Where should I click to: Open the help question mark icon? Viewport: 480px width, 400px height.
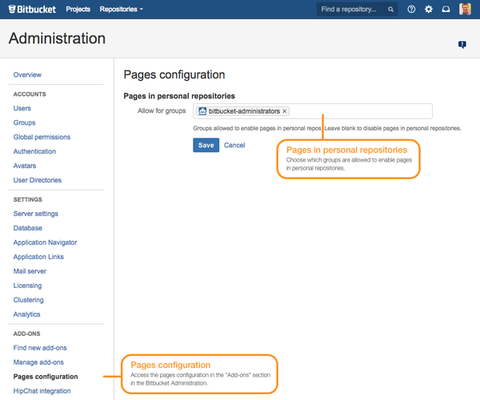[411, 9]
